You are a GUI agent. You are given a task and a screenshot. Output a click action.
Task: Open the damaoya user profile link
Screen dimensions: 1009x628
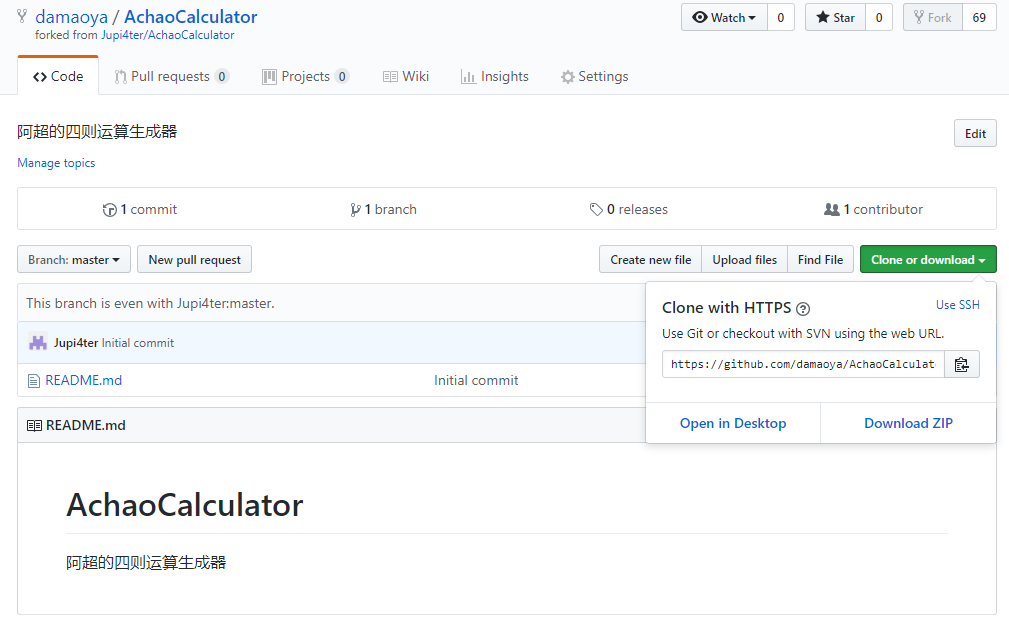[71, 17]
